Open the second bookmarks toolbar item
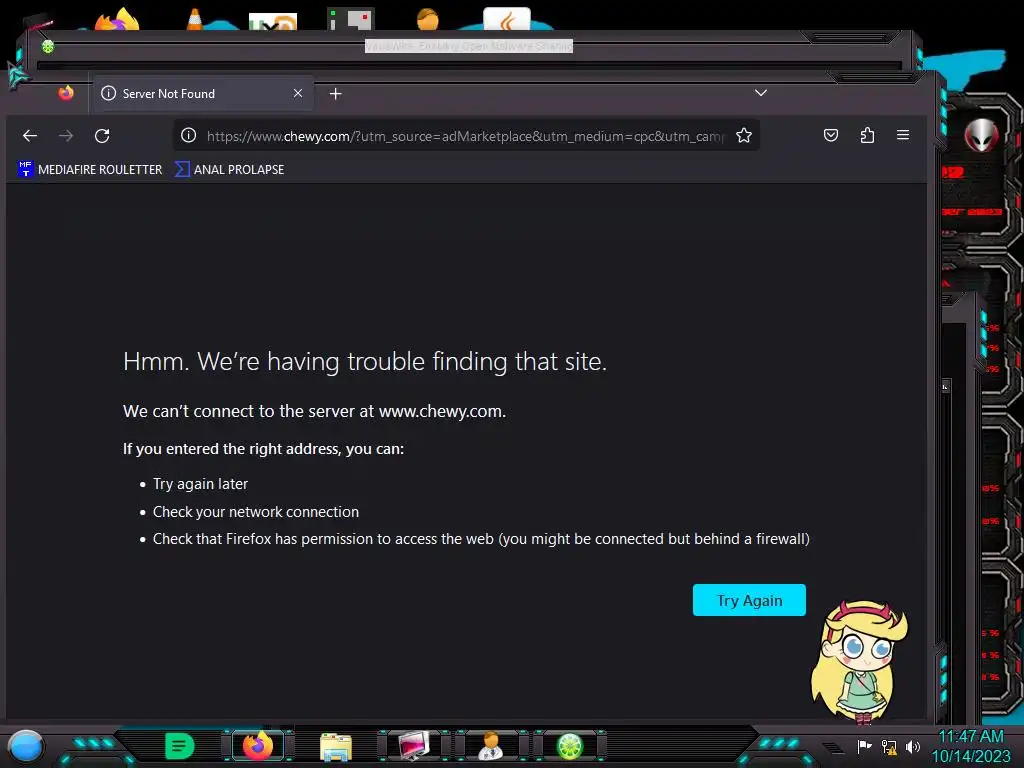Image resolution: width=1024 pixels, height=768 pixels. [x=229, y=169]
